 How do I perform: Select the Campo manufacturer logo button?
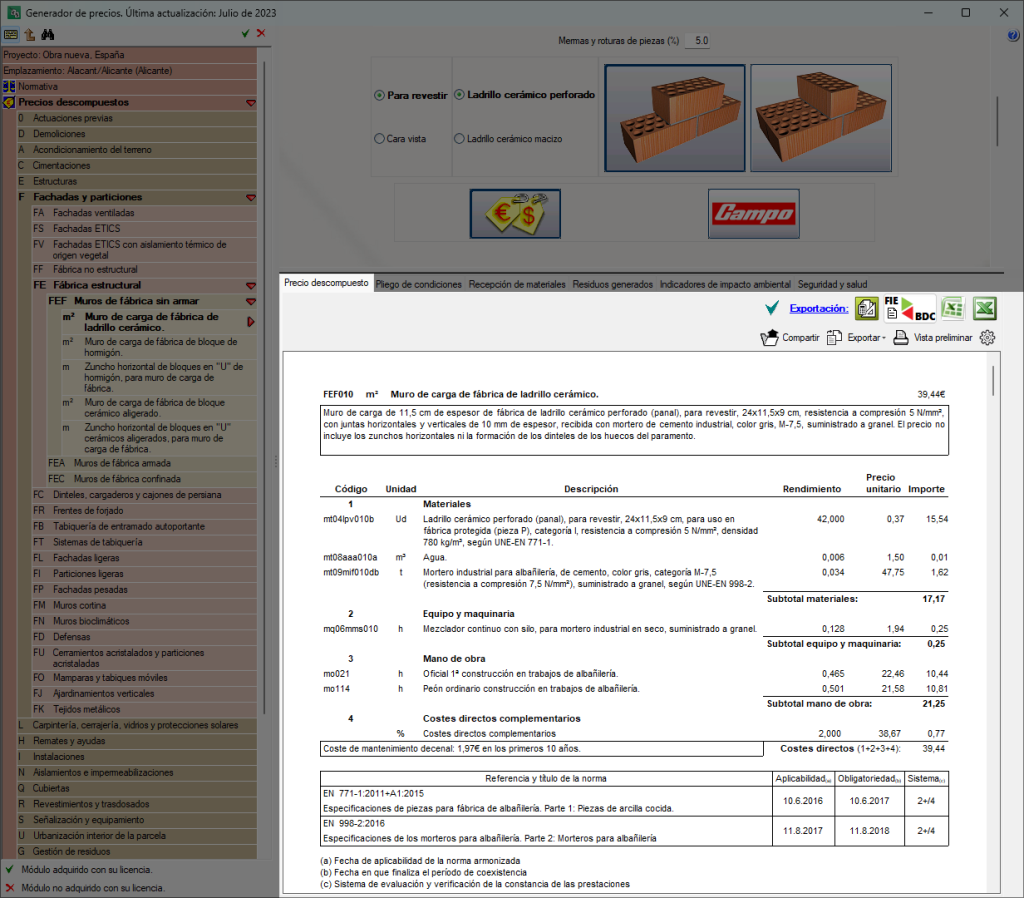754,214
